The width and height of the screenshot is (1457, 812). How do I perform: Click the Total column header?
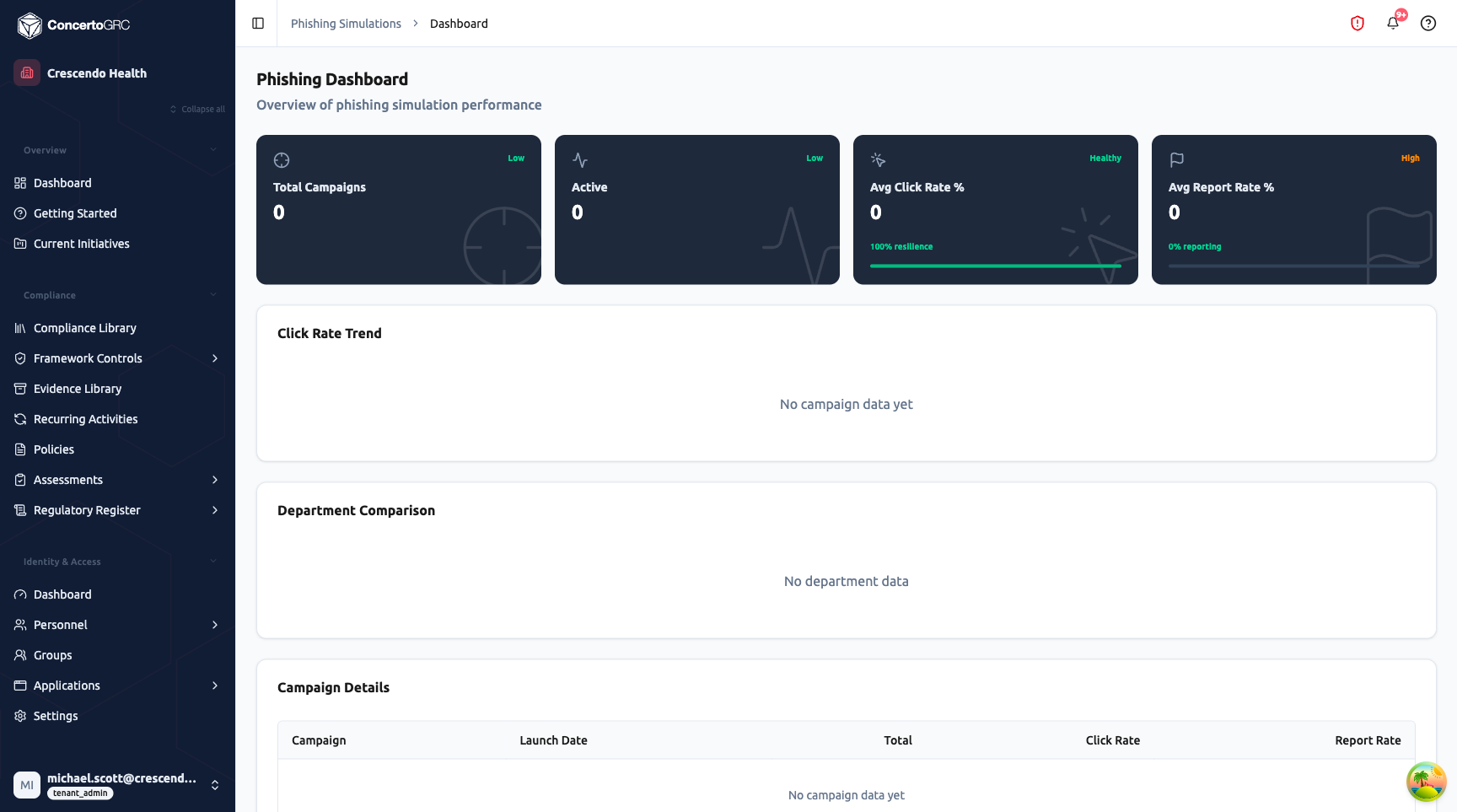[898, 740]
